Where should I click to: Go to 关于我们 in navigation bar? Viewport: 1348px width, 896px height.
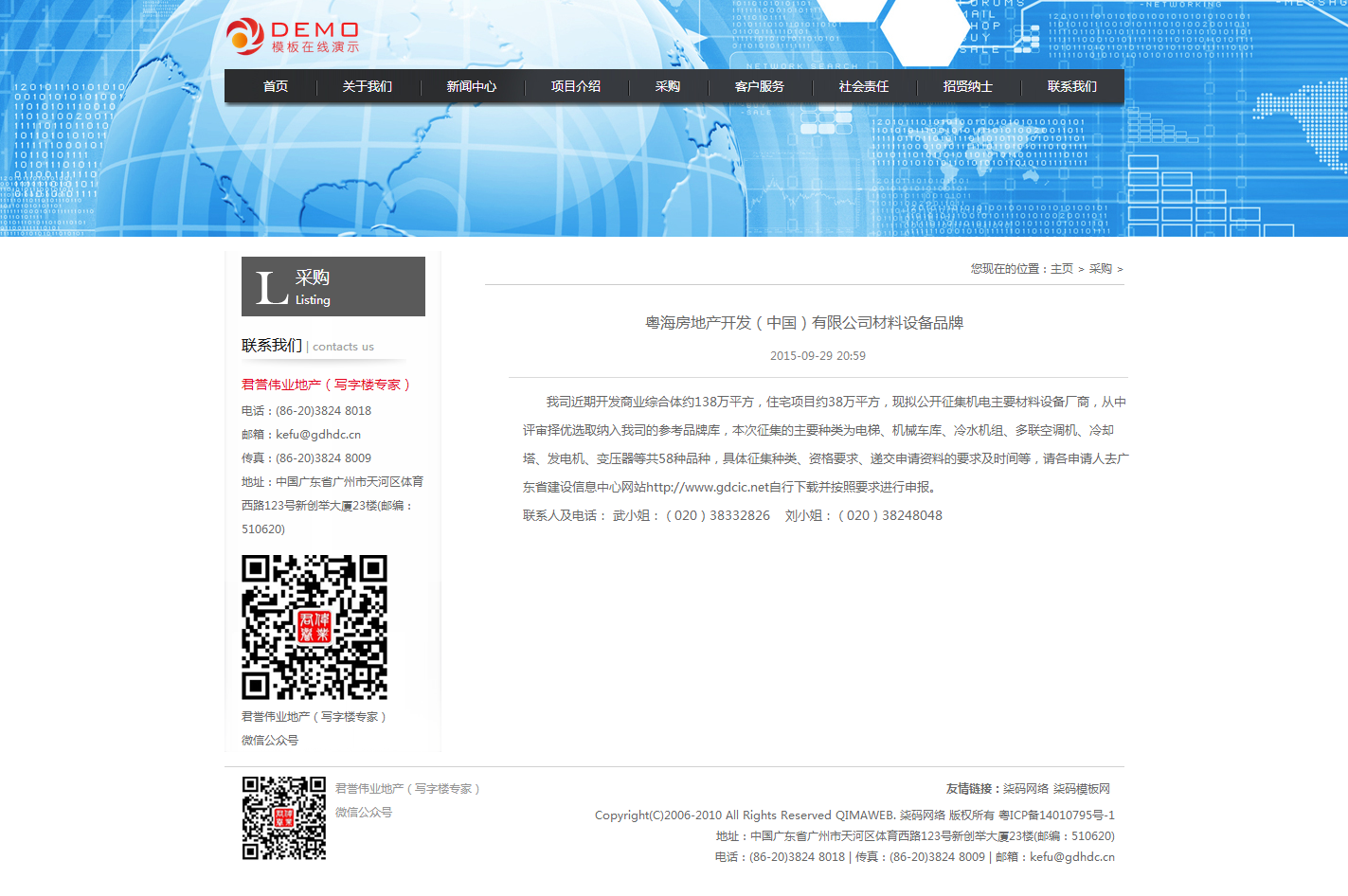coord(368,86)
